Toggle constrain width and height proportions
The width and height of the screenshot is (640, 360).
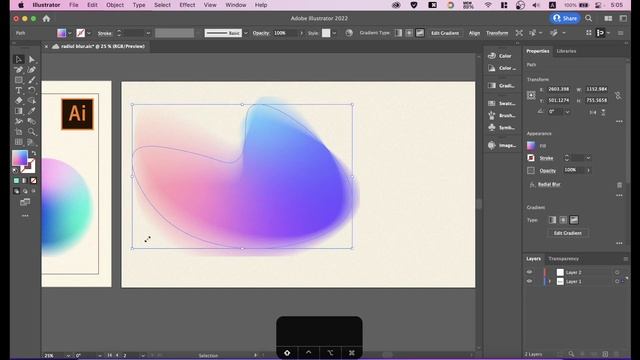[x=618, y=95]
